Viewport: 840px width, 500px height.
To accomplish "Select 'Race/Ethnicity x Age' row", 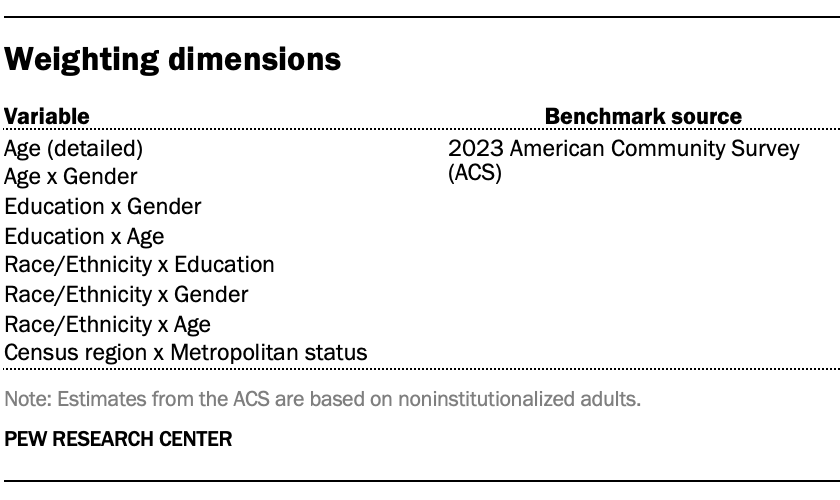I will (x=108, y=325).
